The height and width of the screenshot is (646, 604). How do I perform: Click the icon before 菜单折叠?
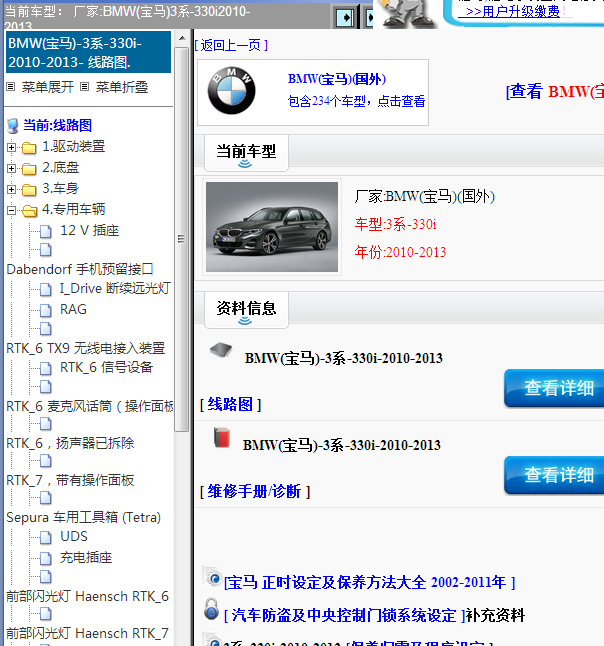[84, 87]
